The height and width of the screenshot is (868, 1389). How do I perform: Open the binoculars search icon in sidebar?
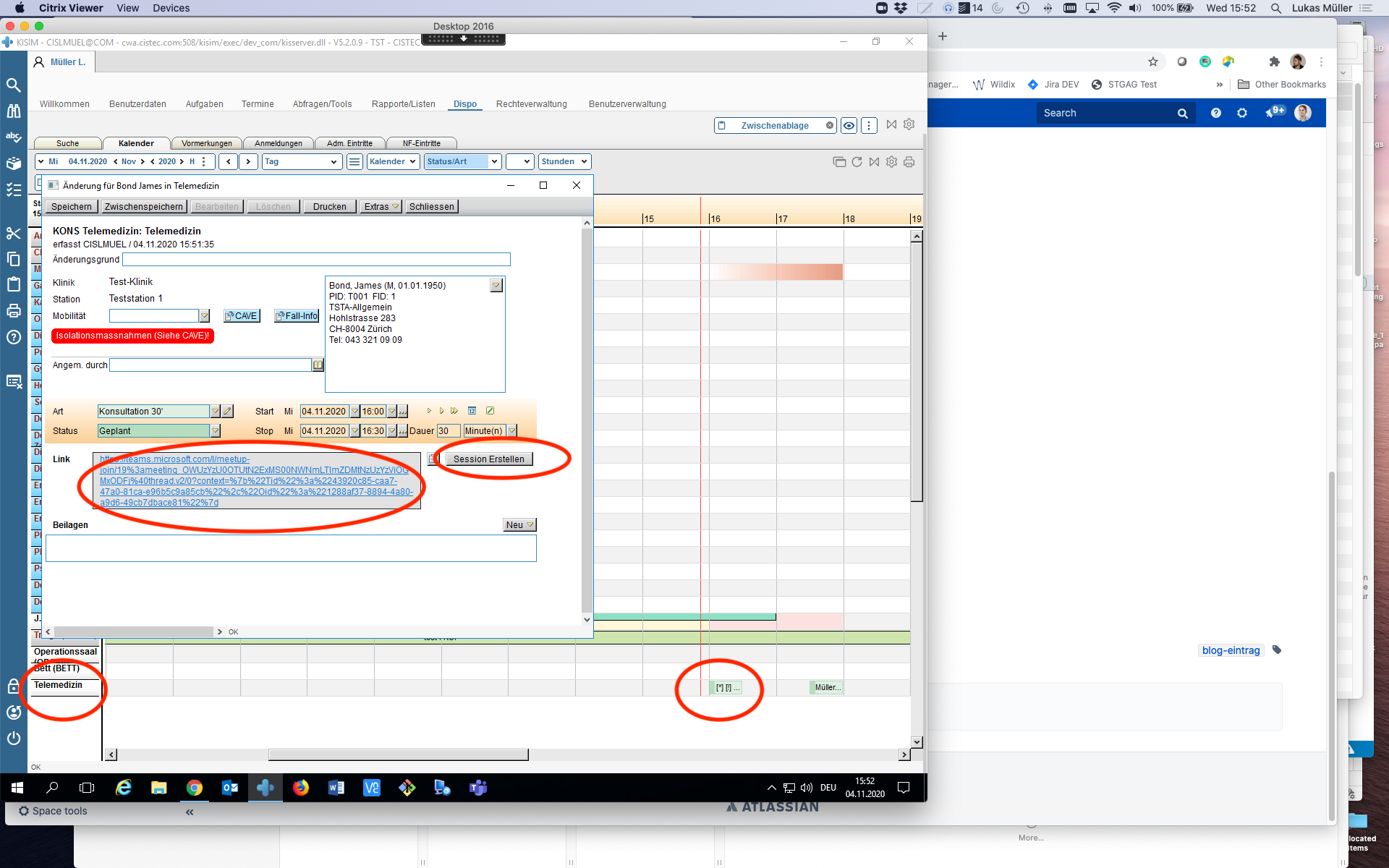pyautogui.click(x=14, y=111)
